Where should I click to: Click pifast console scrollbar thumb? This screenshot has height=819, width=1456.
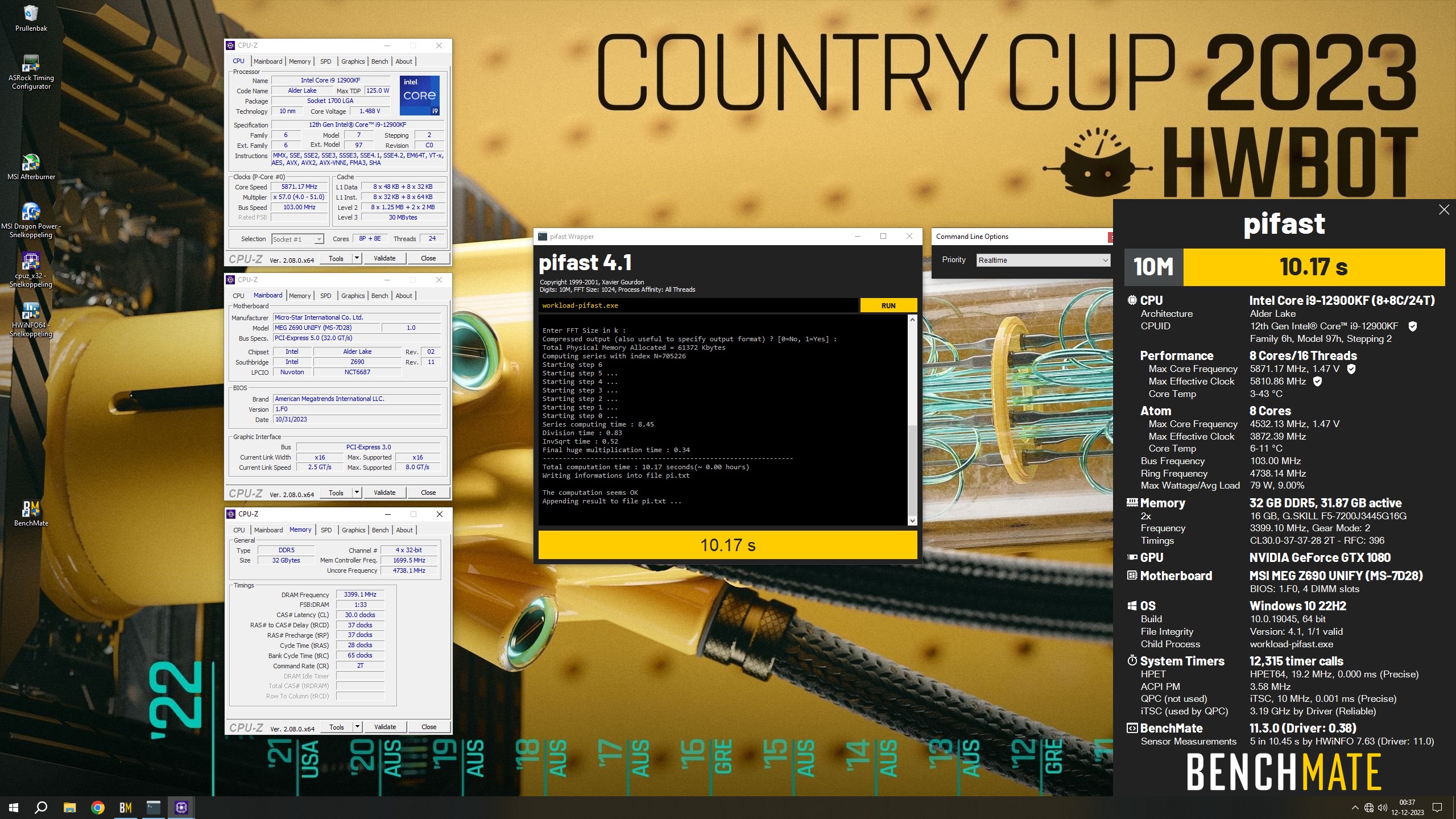click(x=912, y=469)
